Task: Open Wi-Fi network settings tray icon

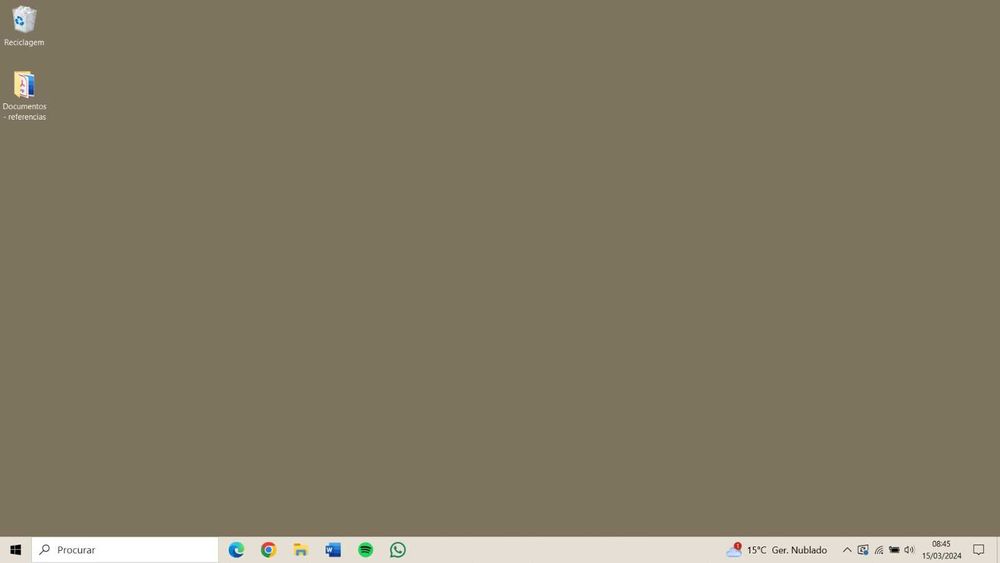Action: pyautogui.click(x=879, y=550)
